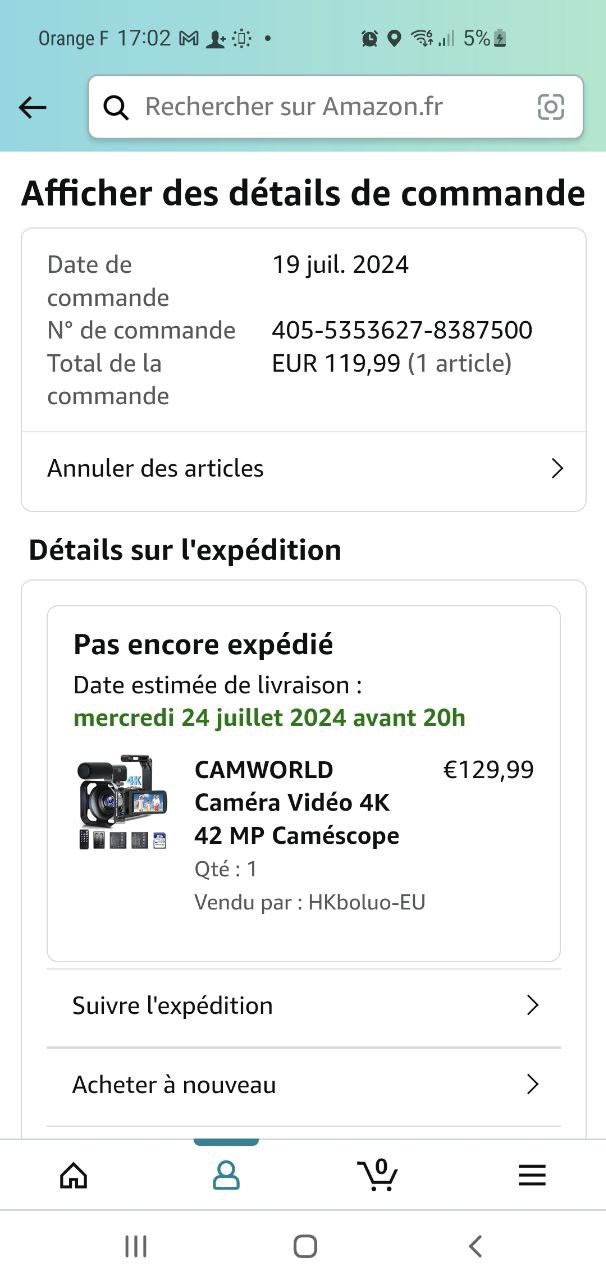The width and height of the screenshot is (606, 1280).
Task: Open CAMWORLD Caméra Vidéo 4K product link
Action: point(297,802)
